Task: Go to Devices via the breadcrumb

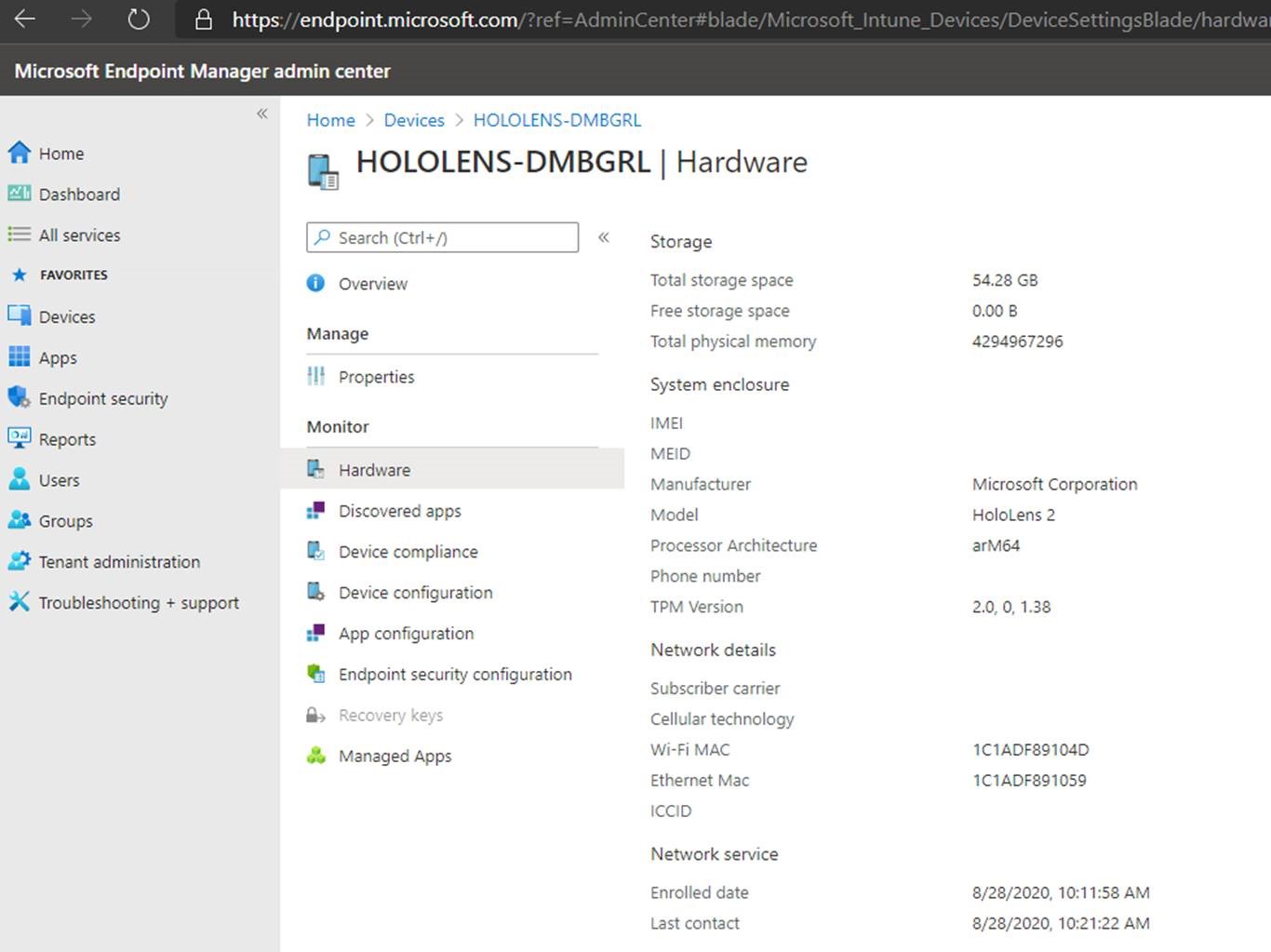Action: 414,119
